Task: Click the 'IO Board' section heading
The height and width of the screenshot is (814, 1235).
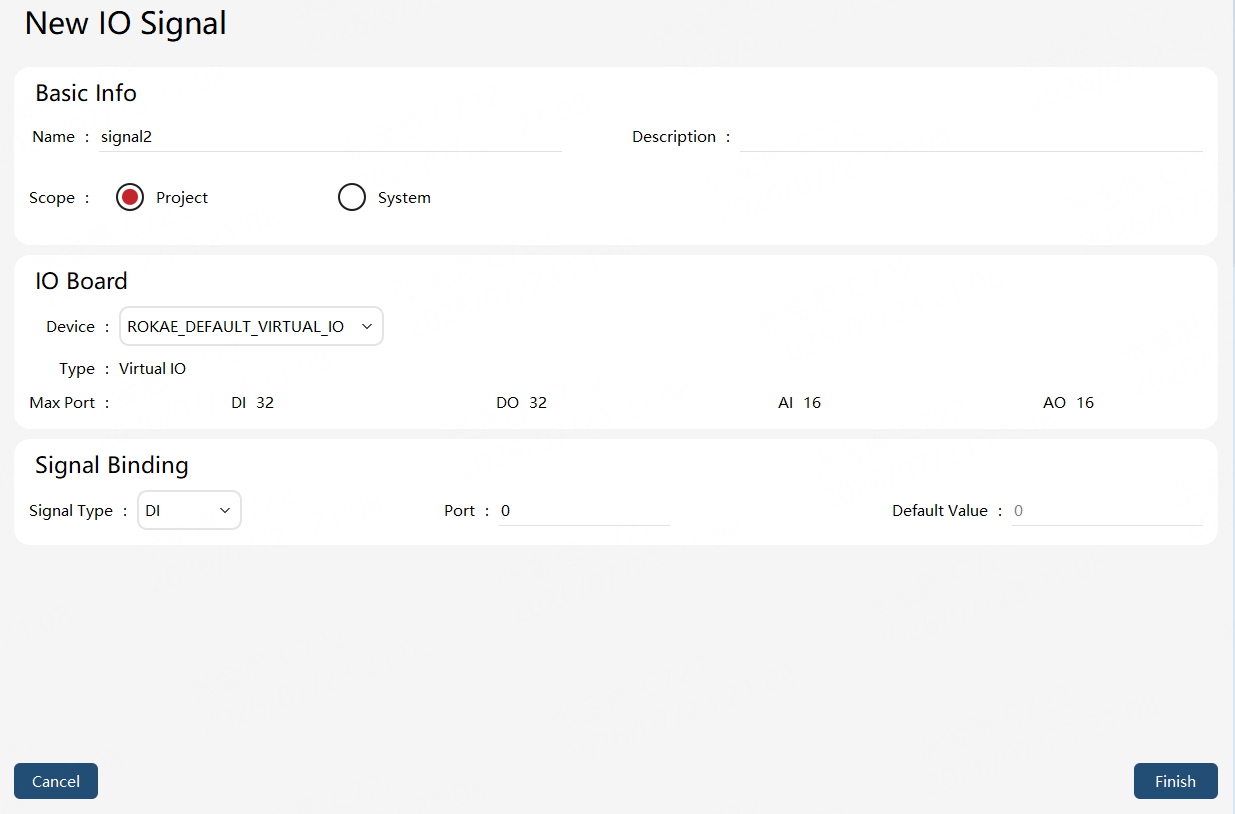Action: click(81, 281)
